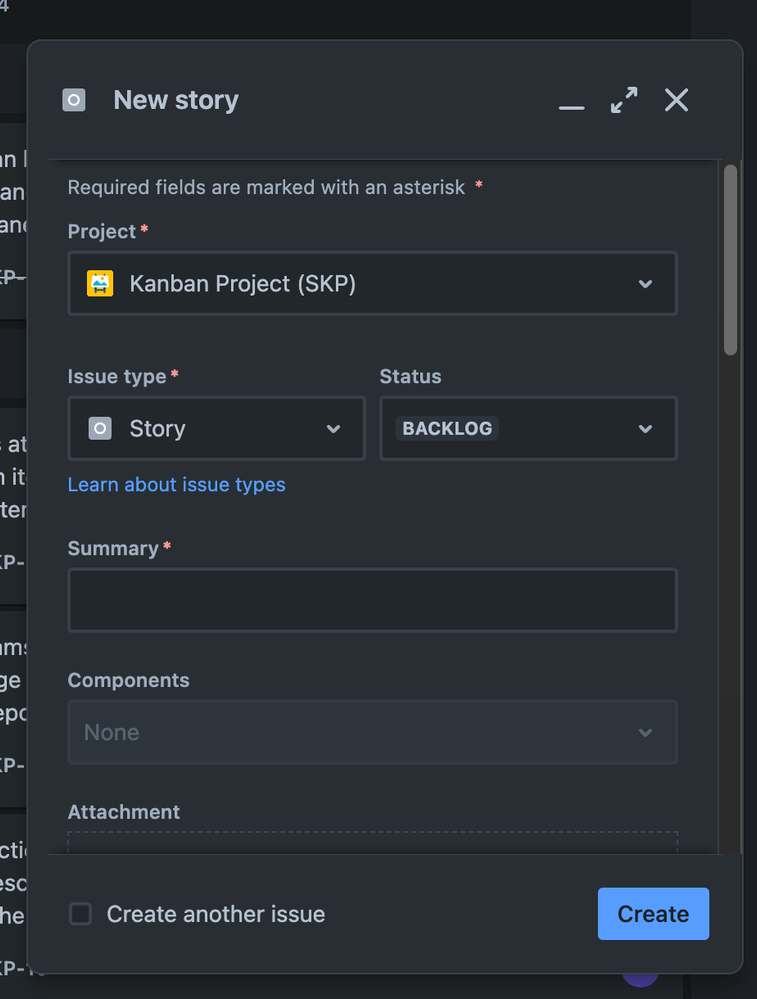Open the Status dropdown arrow

645,429
